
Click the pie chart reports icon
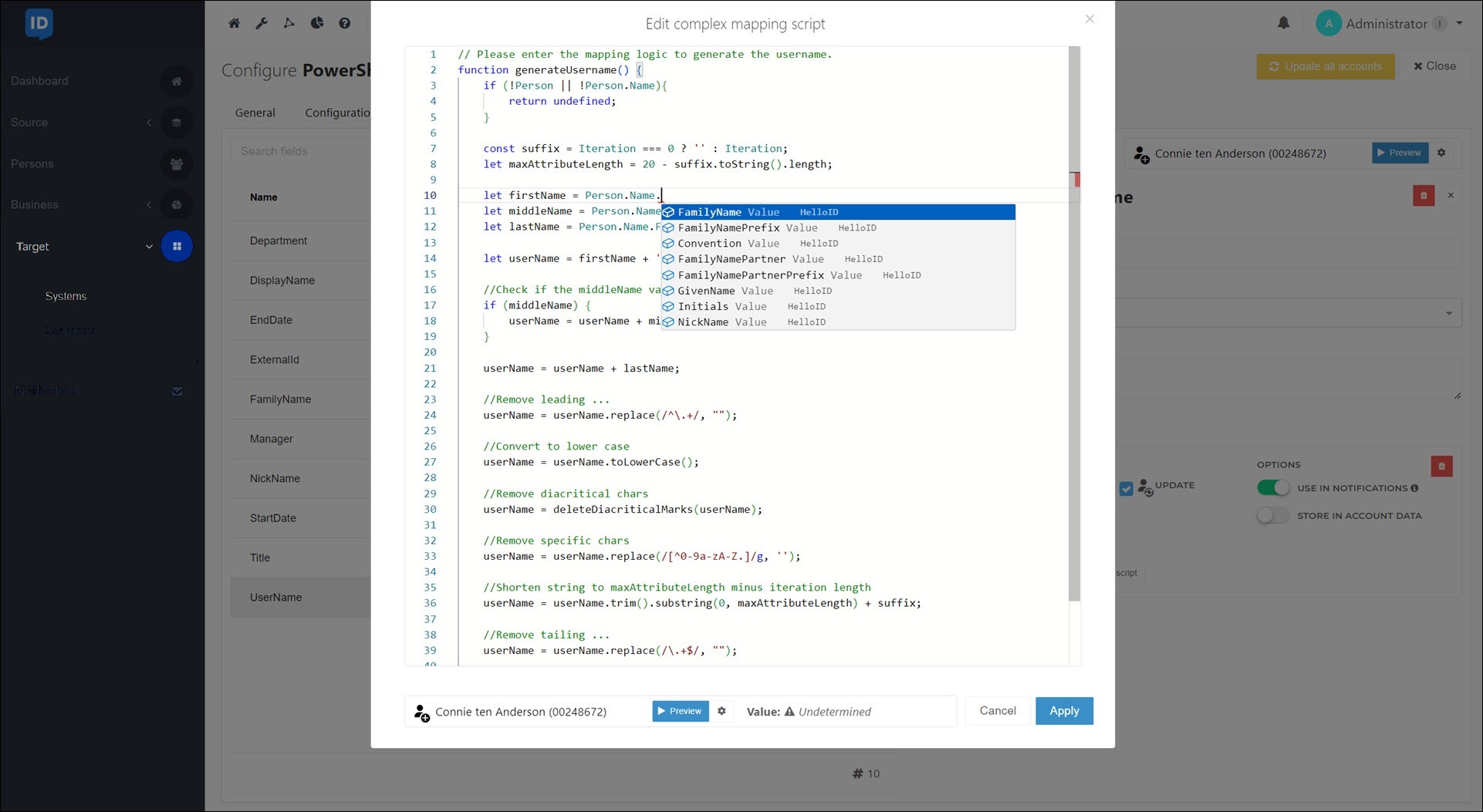pos(317,23)
